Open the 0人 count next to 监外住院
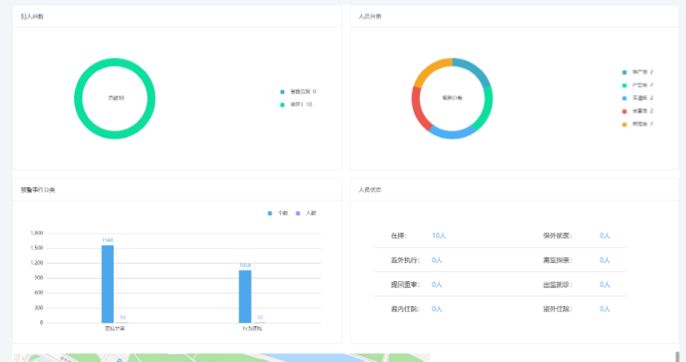The image size is (686, 362). tap(605, 309)
